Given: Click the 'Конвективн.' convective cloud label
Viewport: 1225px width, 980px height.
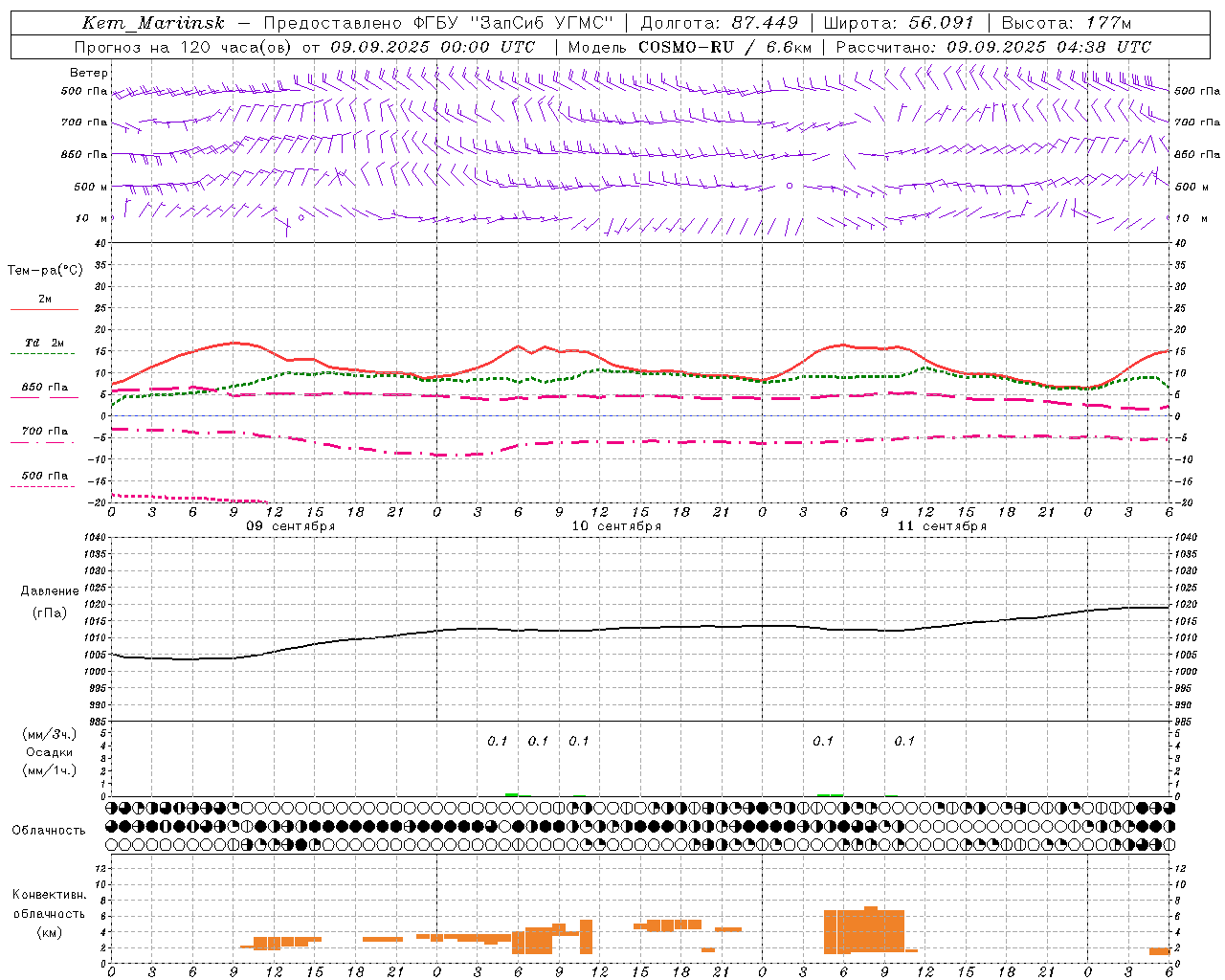Looking at the screenshot, I should click(49, 895).
